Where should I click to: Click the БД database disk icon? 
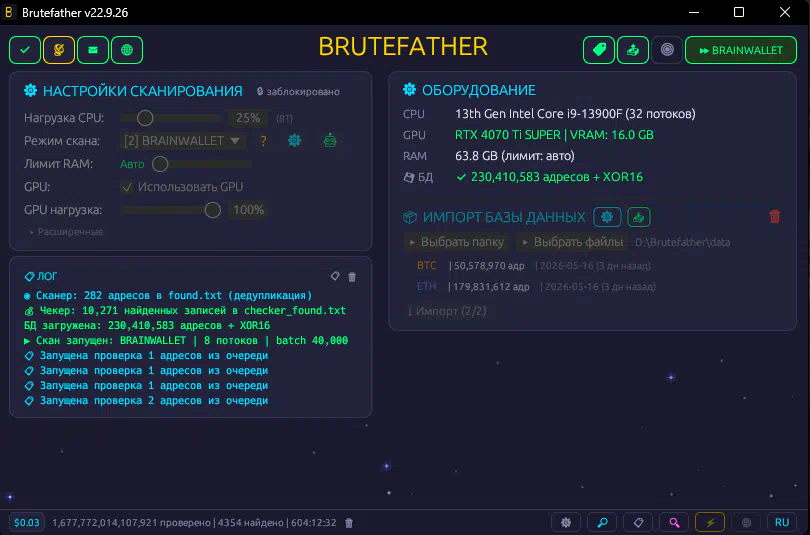[409, 178]
